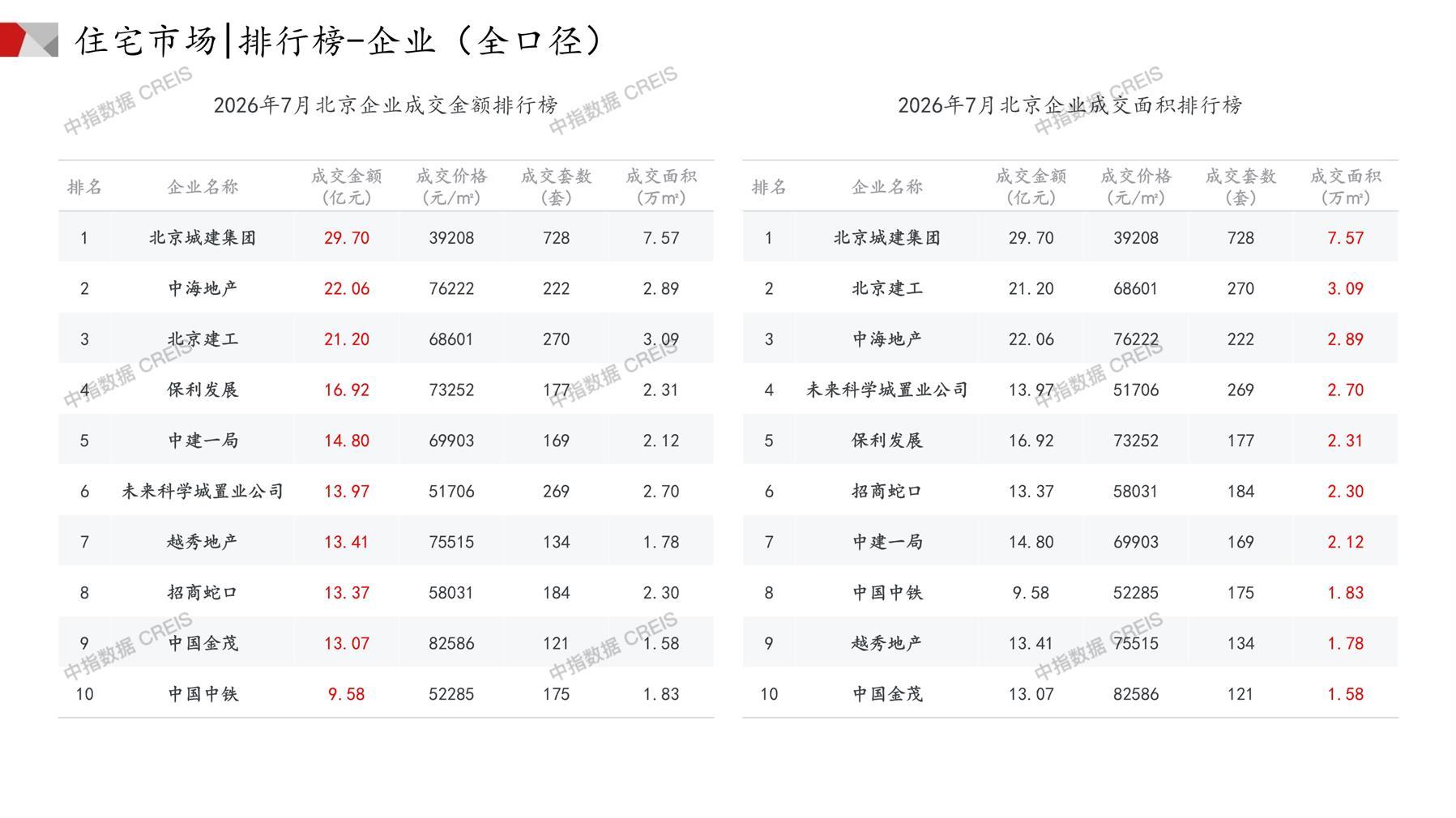Select 保利发展 in the 成交面积排行榜 table
Screen dimensions: 1456x818
887,441
